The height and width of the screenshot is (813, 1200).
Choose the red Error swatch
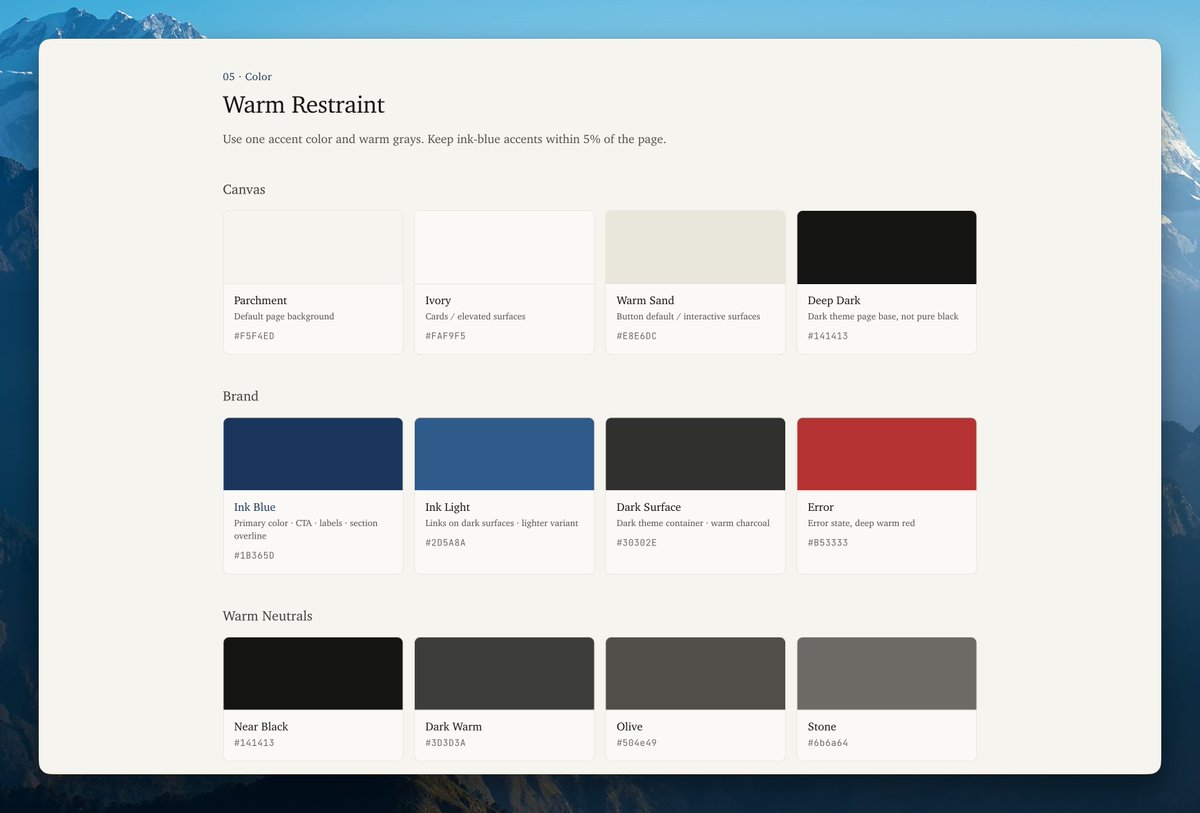pos(887,454)
